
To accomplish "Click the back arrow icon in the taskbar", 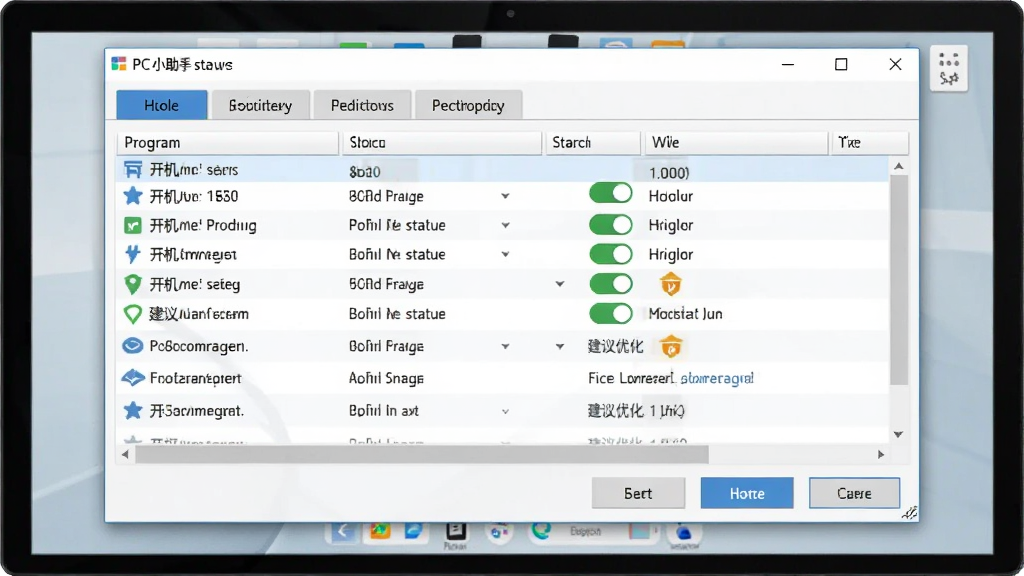I will 343,531.
